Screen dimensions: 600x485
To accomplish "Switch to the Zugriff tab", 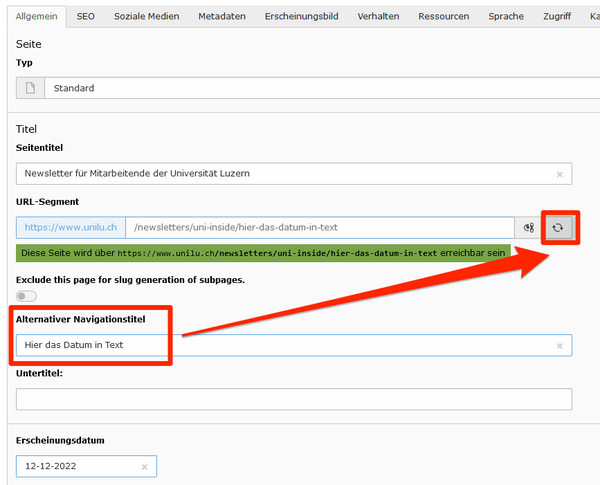I will 557,16.
